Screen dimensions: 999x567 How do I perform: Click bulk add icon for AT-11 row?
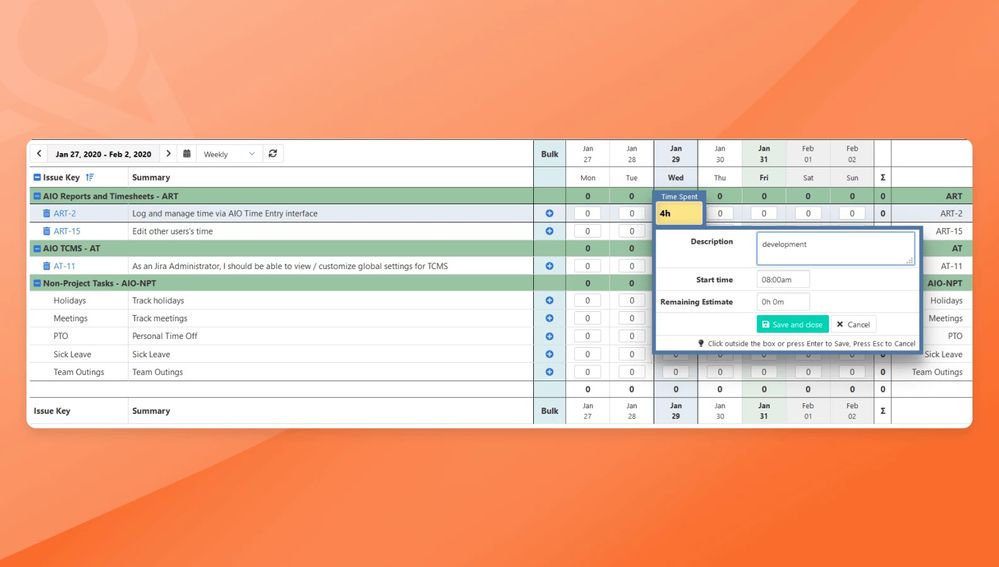(x=549, y=266)
